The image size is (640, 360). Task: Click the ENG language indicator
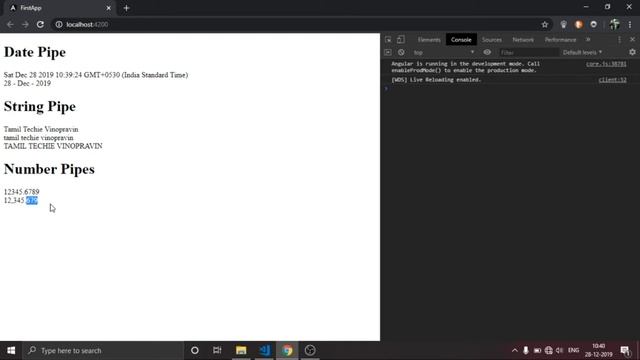tap(573, 350)
